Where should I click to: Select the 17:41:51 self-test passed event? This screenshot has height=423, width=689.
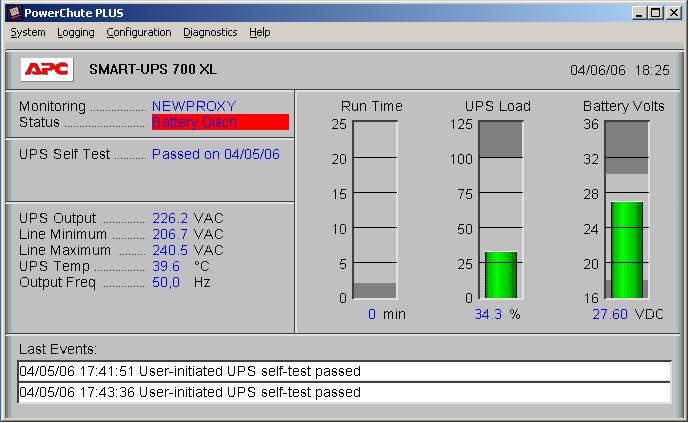(344, 372)
